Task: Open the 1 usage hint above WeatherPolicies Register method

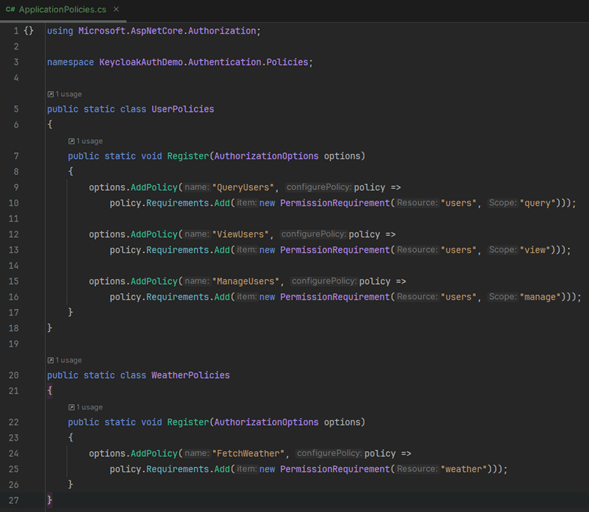Action: [x=85, y=407]
